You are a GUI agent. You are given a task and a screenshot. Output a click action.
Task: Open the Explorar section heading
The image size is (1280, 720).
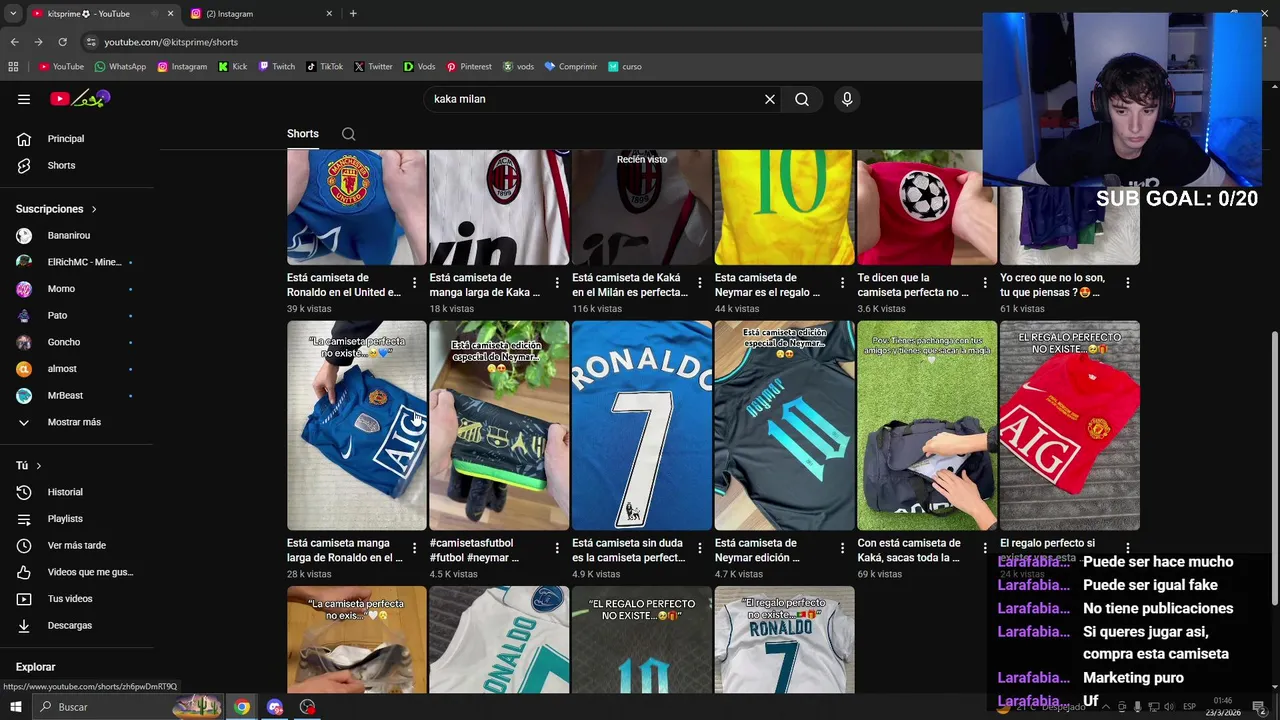[36, 667]
